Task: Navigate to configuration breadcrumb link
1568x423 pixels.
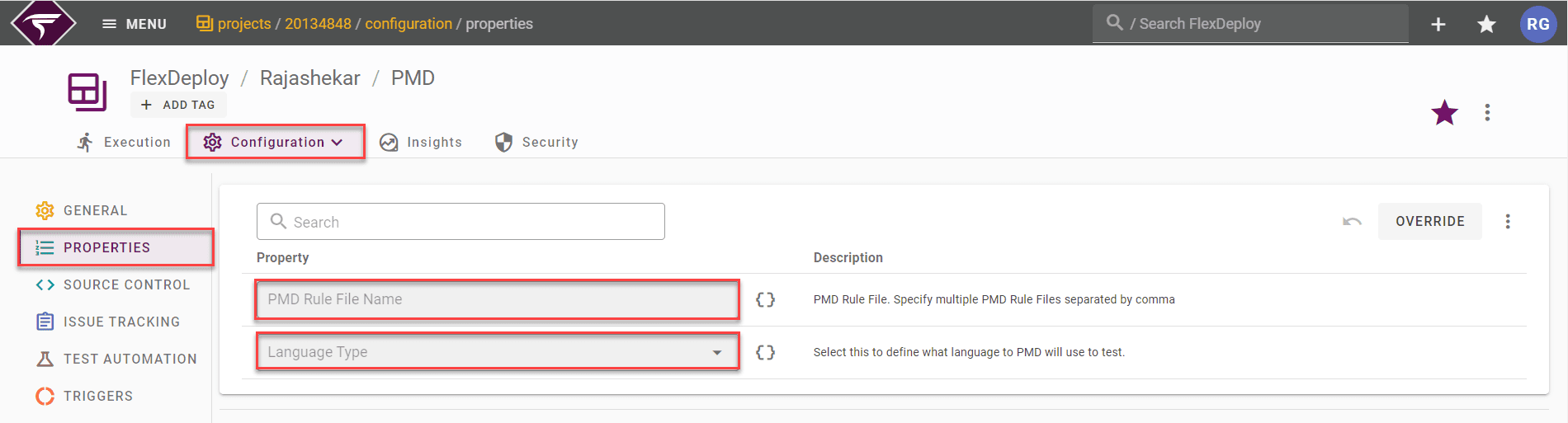Action: (409, 24)
